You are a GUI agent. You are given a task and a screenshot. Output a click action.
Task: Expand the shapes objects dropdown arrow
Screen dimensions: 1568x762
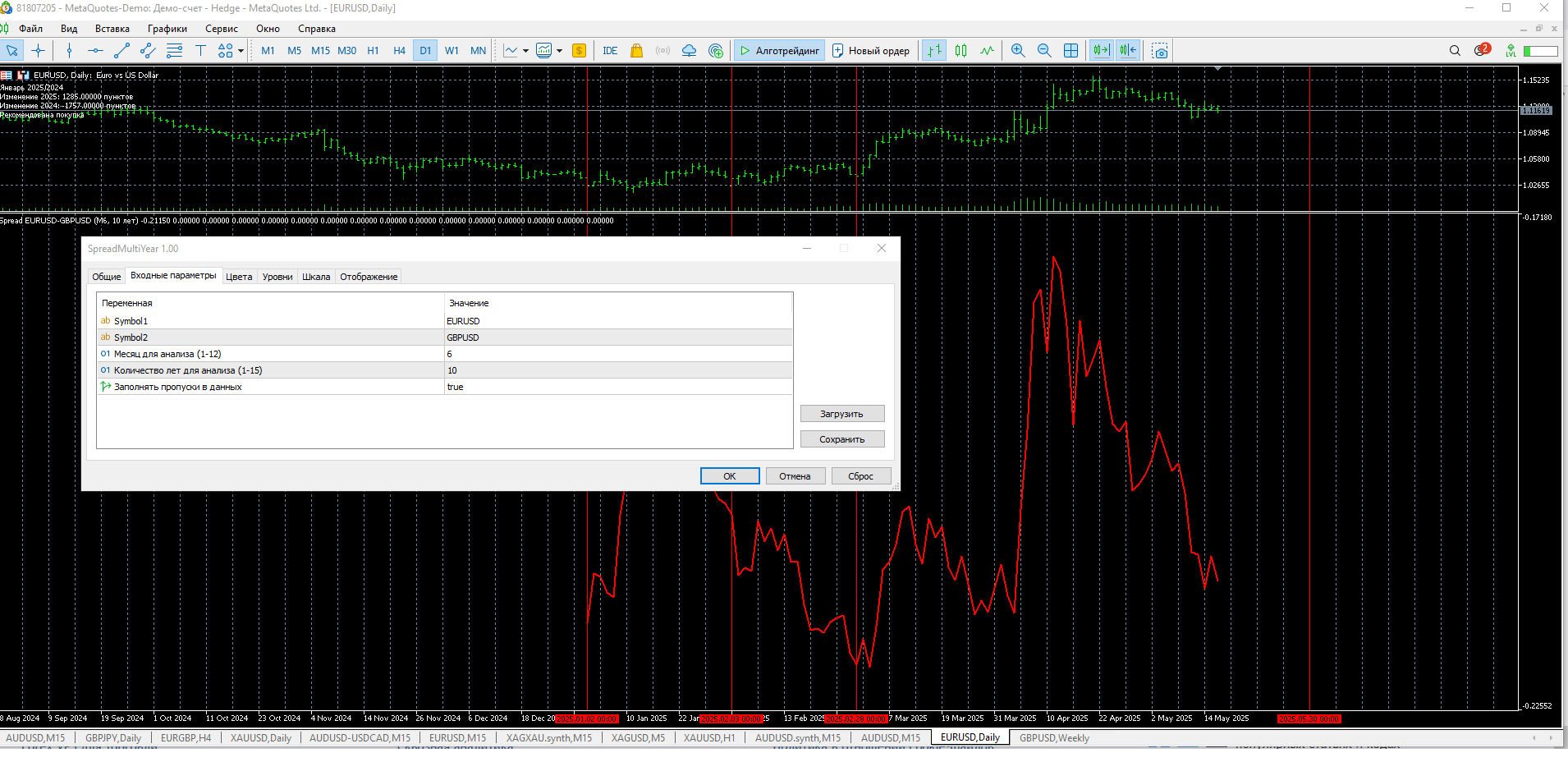coord(241,51)
